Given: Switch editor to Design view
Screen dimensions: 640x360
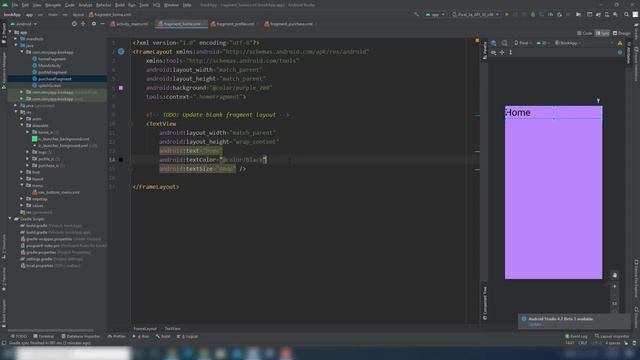Looking at the screenshot, I should coord(622,33).
